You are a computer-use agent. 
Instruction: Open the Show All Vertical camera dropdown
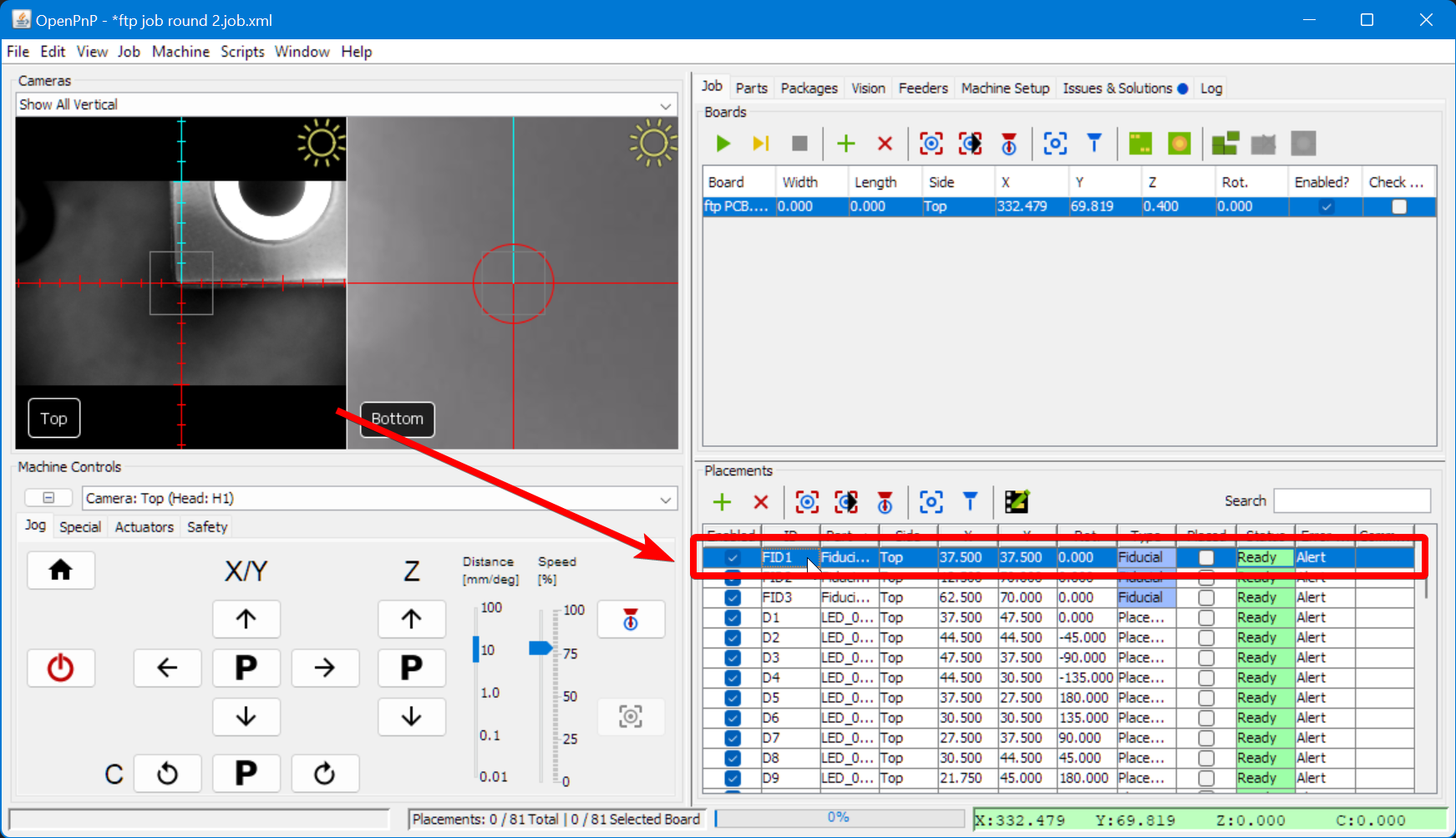click(665, 105)
